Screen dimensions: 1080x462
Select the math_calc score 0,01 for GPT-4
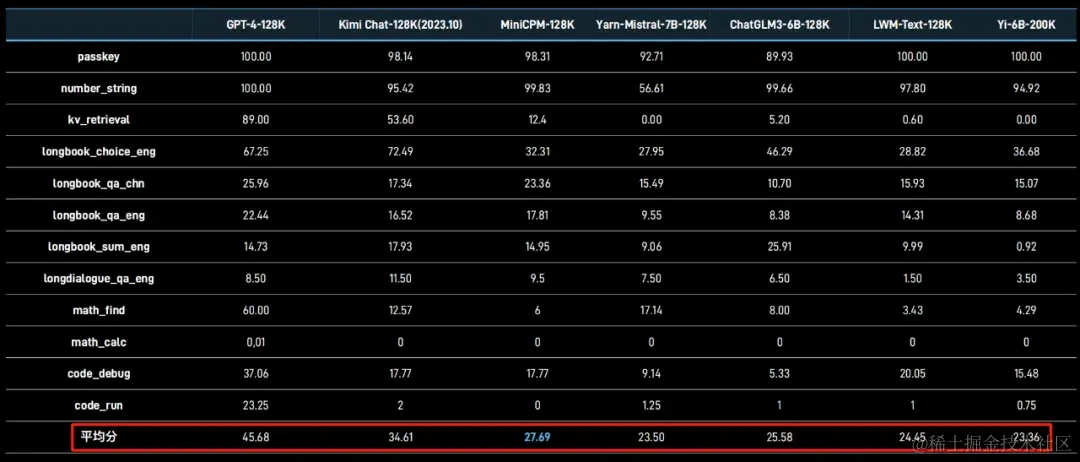coord(256,342)
